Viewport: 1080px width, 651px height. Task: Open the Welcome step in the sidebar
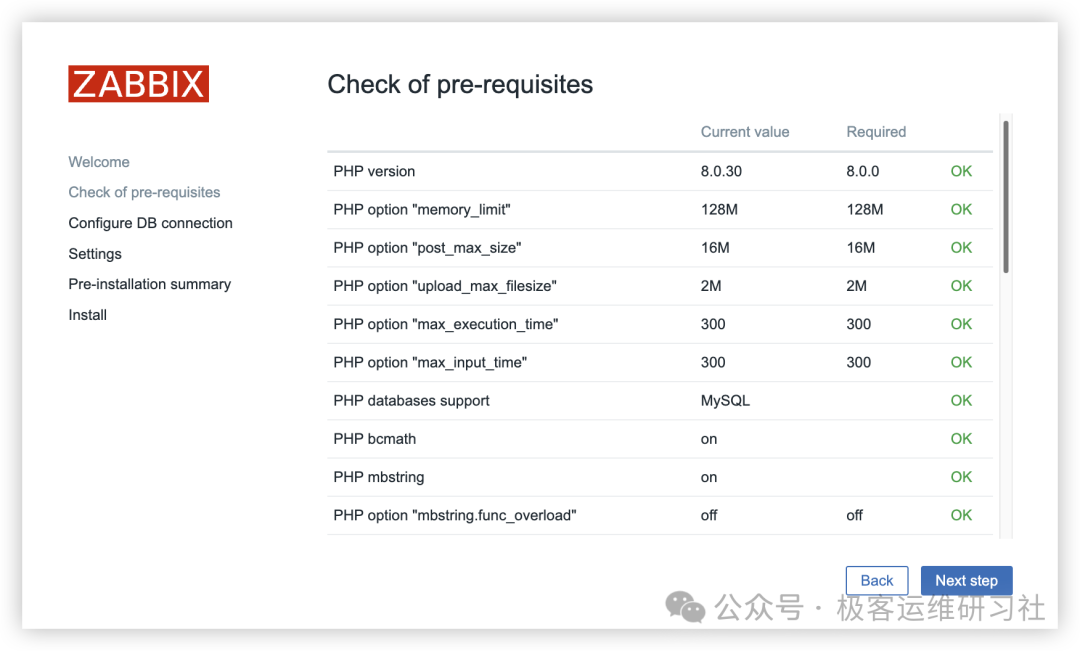pyautogui.click(x=99, y=162)
